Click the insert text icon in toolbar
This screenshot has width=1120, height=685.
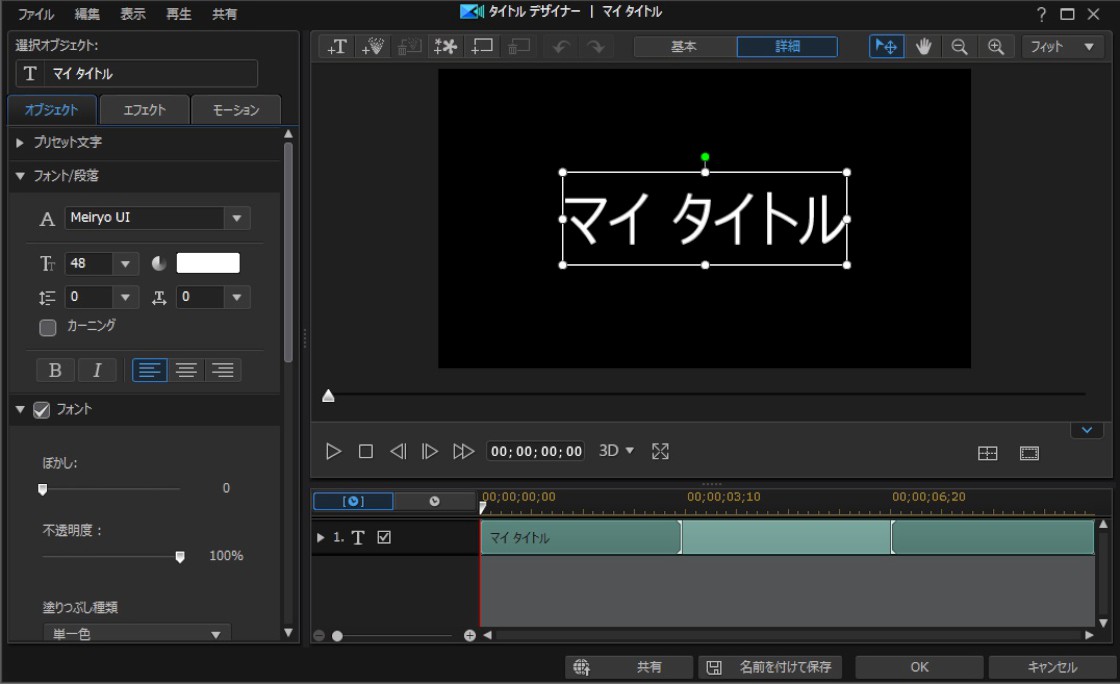pos(338,47)
